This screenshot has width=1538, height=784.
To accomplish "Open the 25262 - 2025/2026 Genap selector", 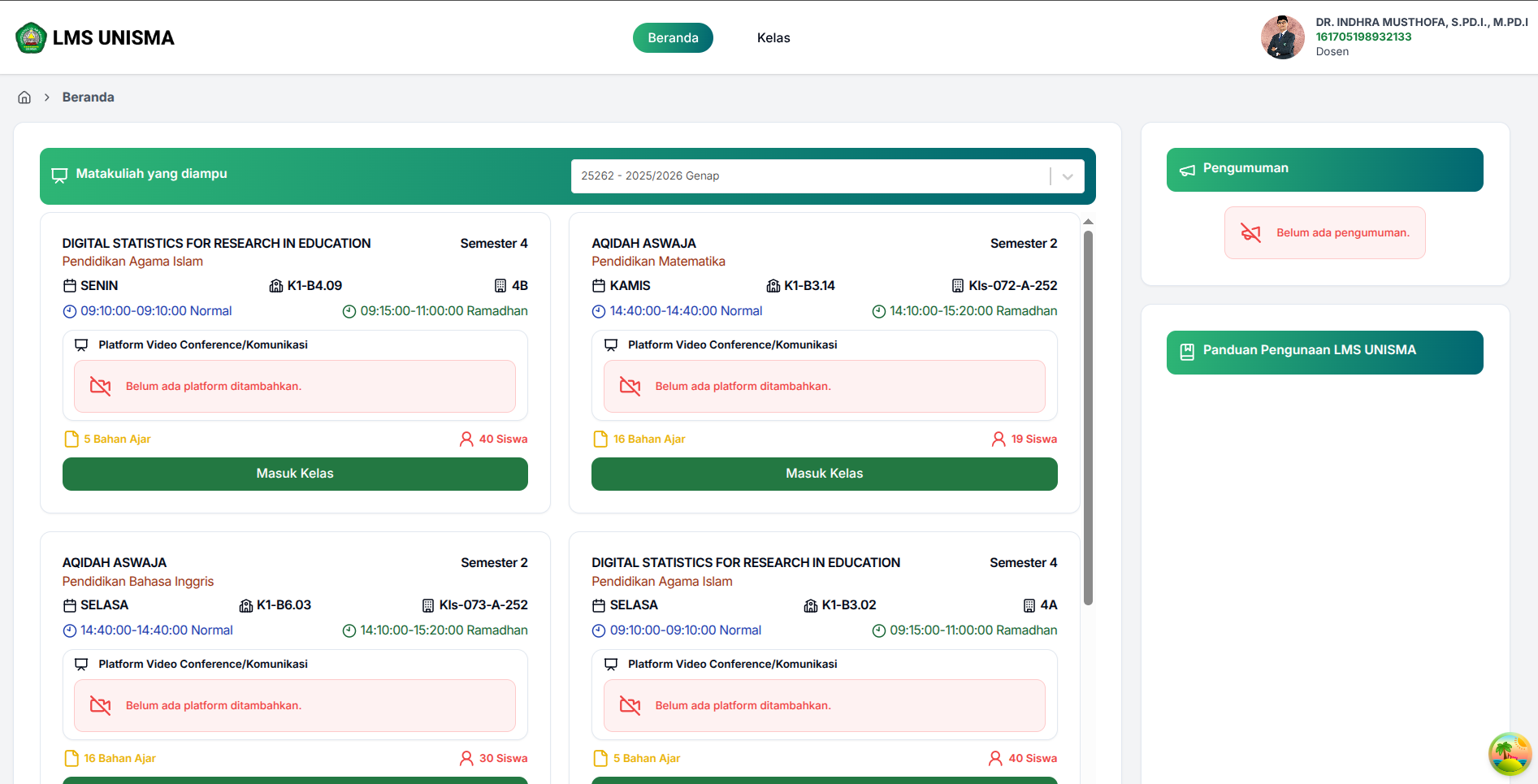I will click(x=827, y=176).
